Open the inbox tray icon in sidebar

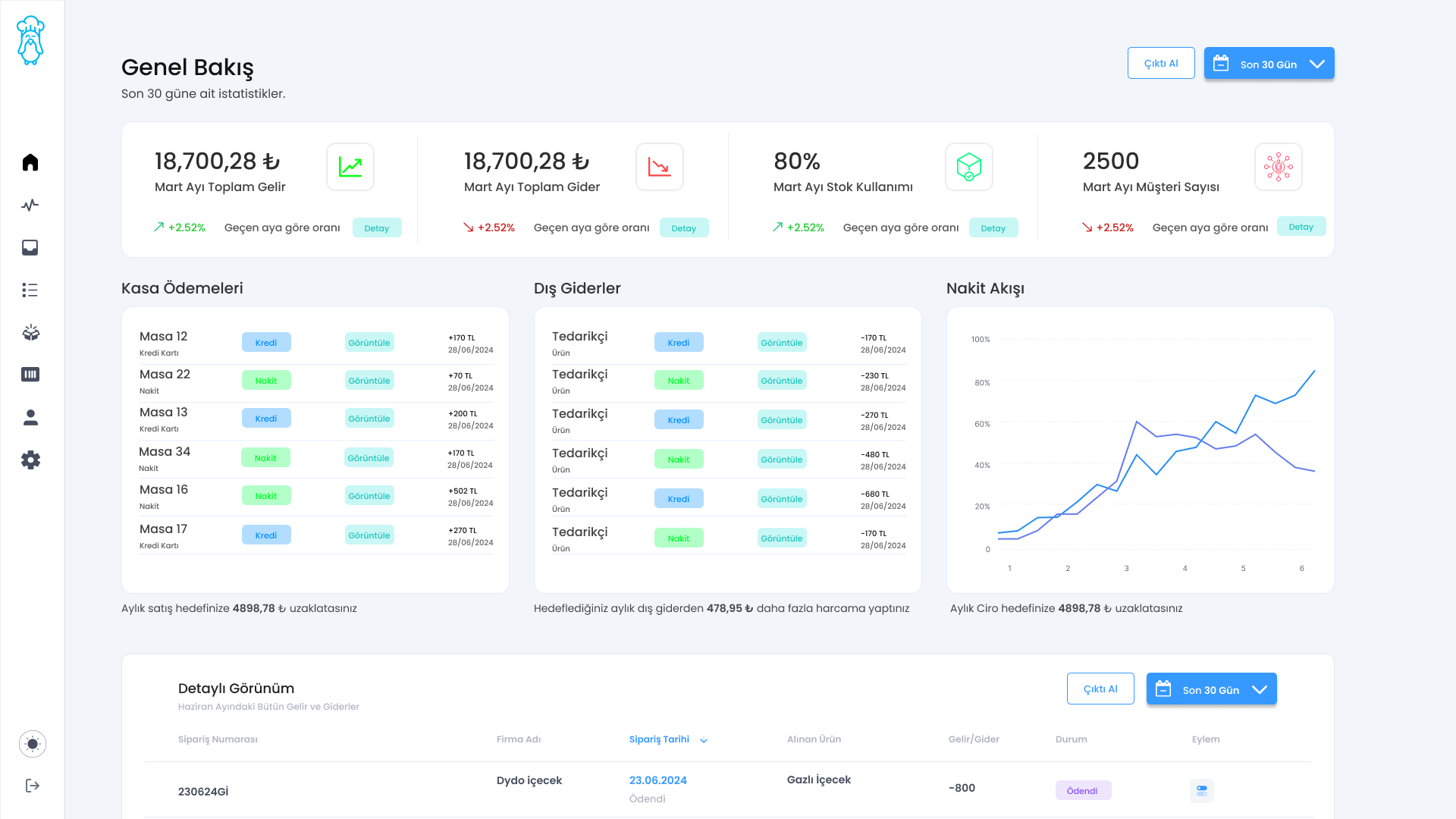(30, 247)
